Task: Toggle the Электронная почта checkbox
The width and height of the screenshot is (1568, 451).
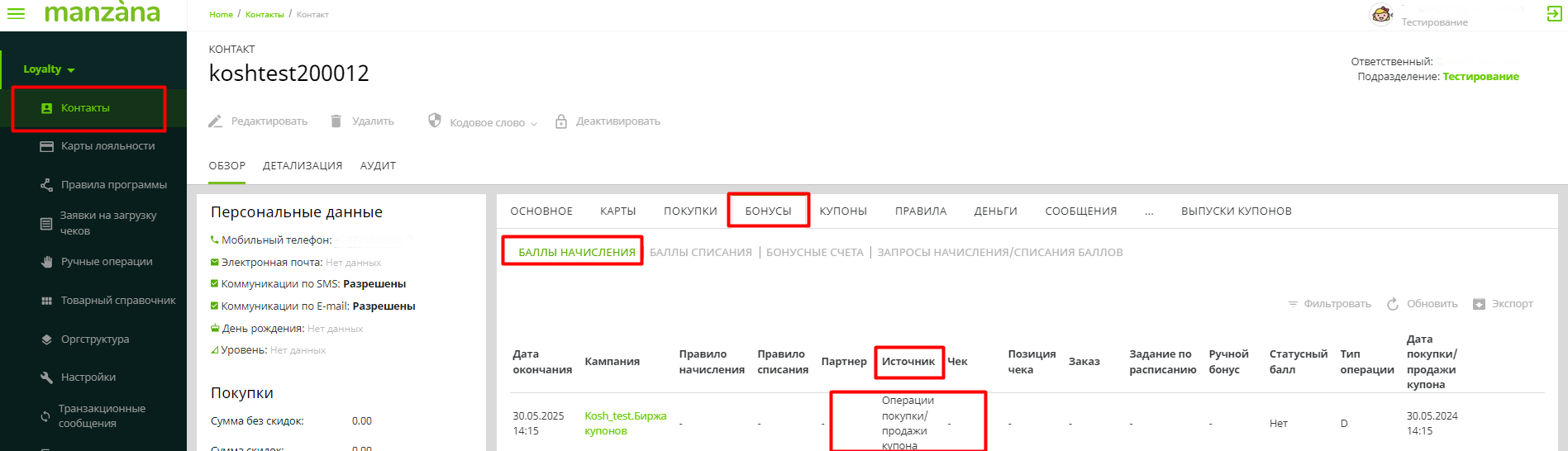Action: pos(215,262)
